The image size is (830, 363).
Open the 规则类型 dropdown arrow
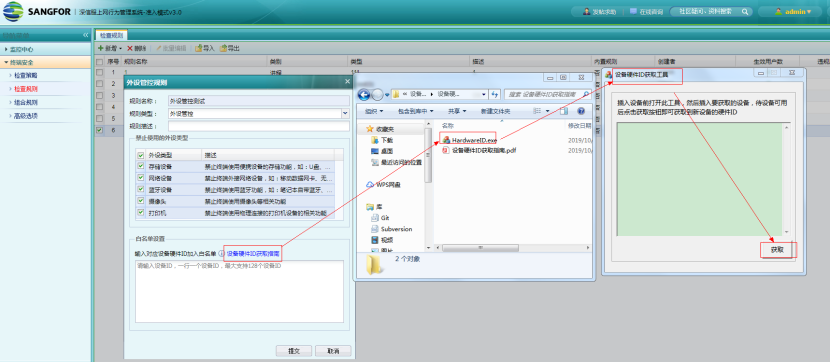click(x=345, y=113)
